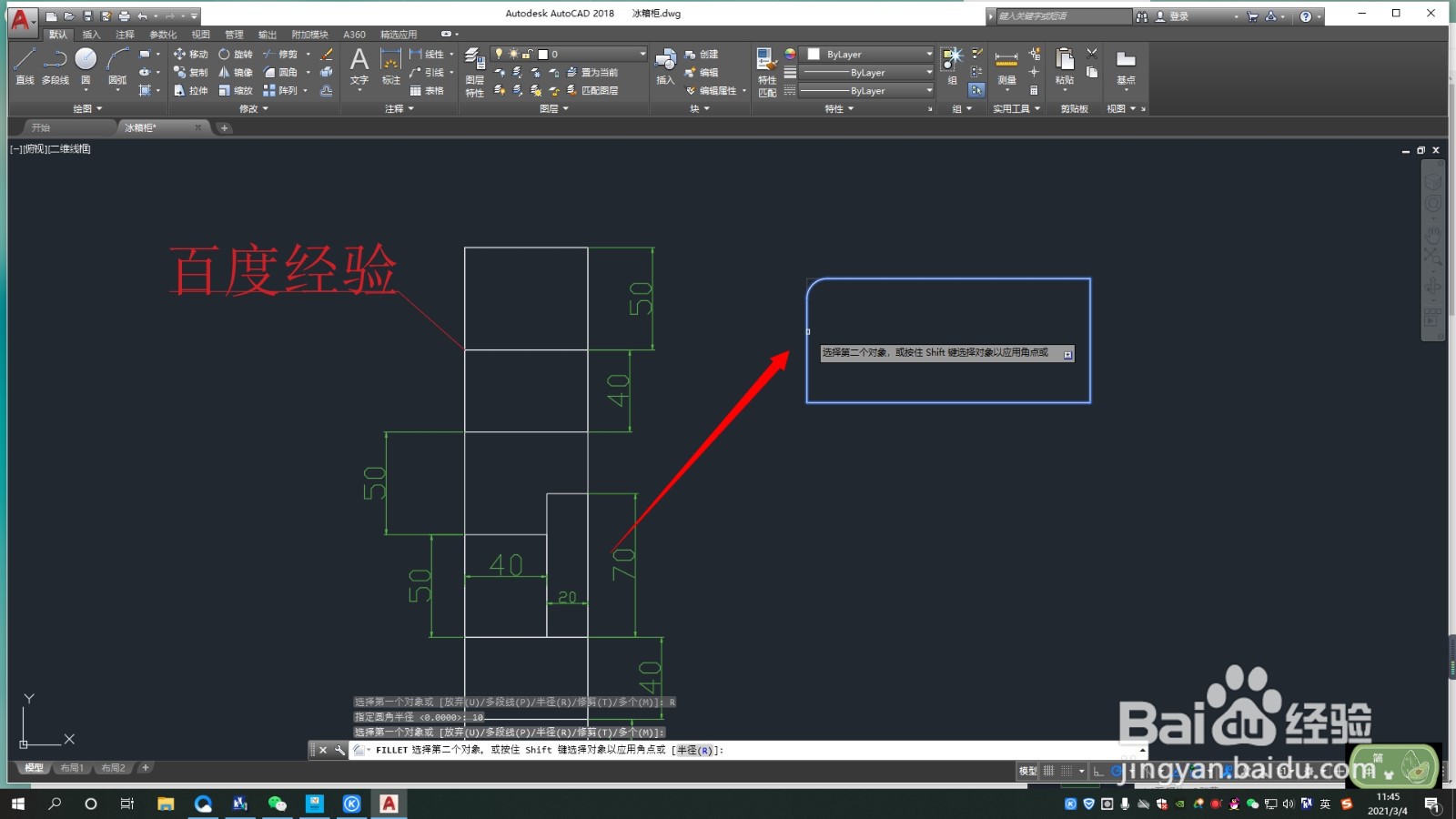Toggle model space (模型) status button
Image resolution: width=1456 pixels, height=819 pixels.
[x=1028, y=771]
